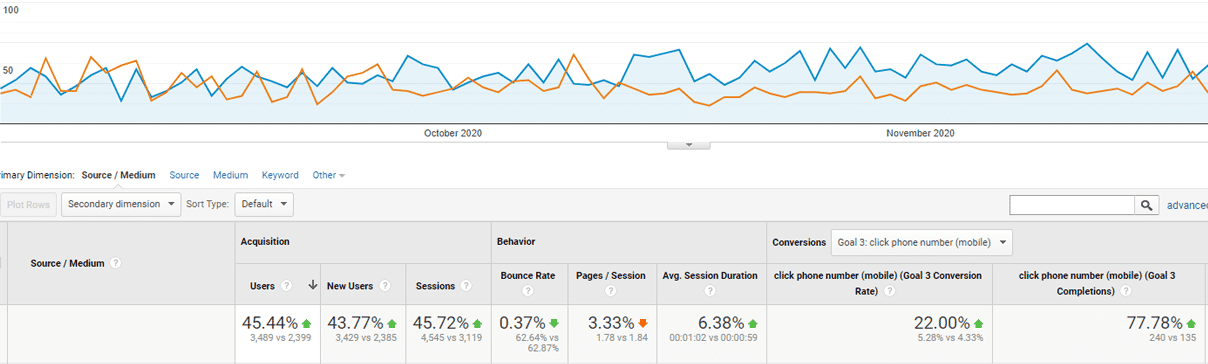Sort by Sessions column header
1208x364 pixels.
point(435,286)
